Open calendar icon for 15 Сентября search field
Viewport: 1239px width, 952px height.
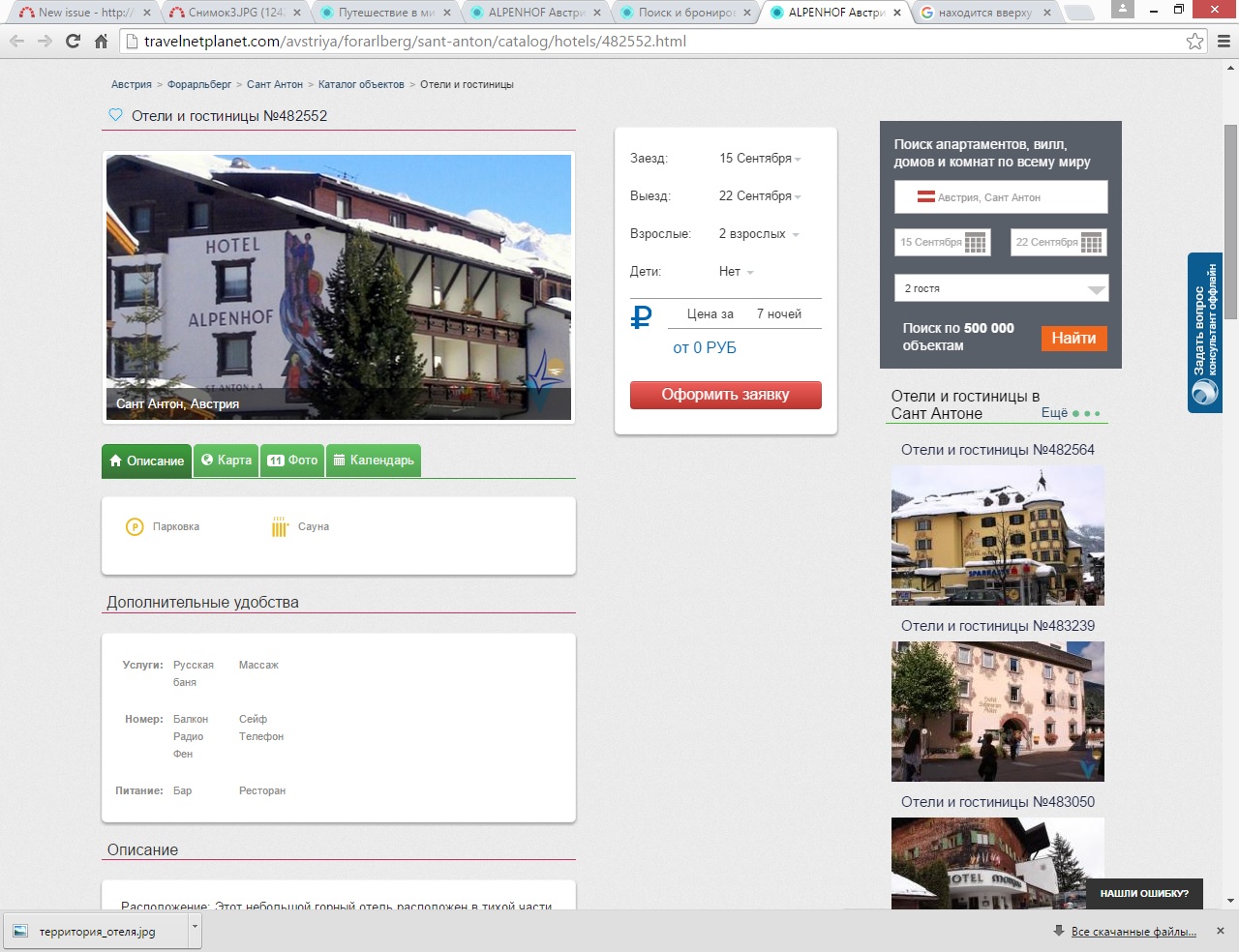[976, 243]
